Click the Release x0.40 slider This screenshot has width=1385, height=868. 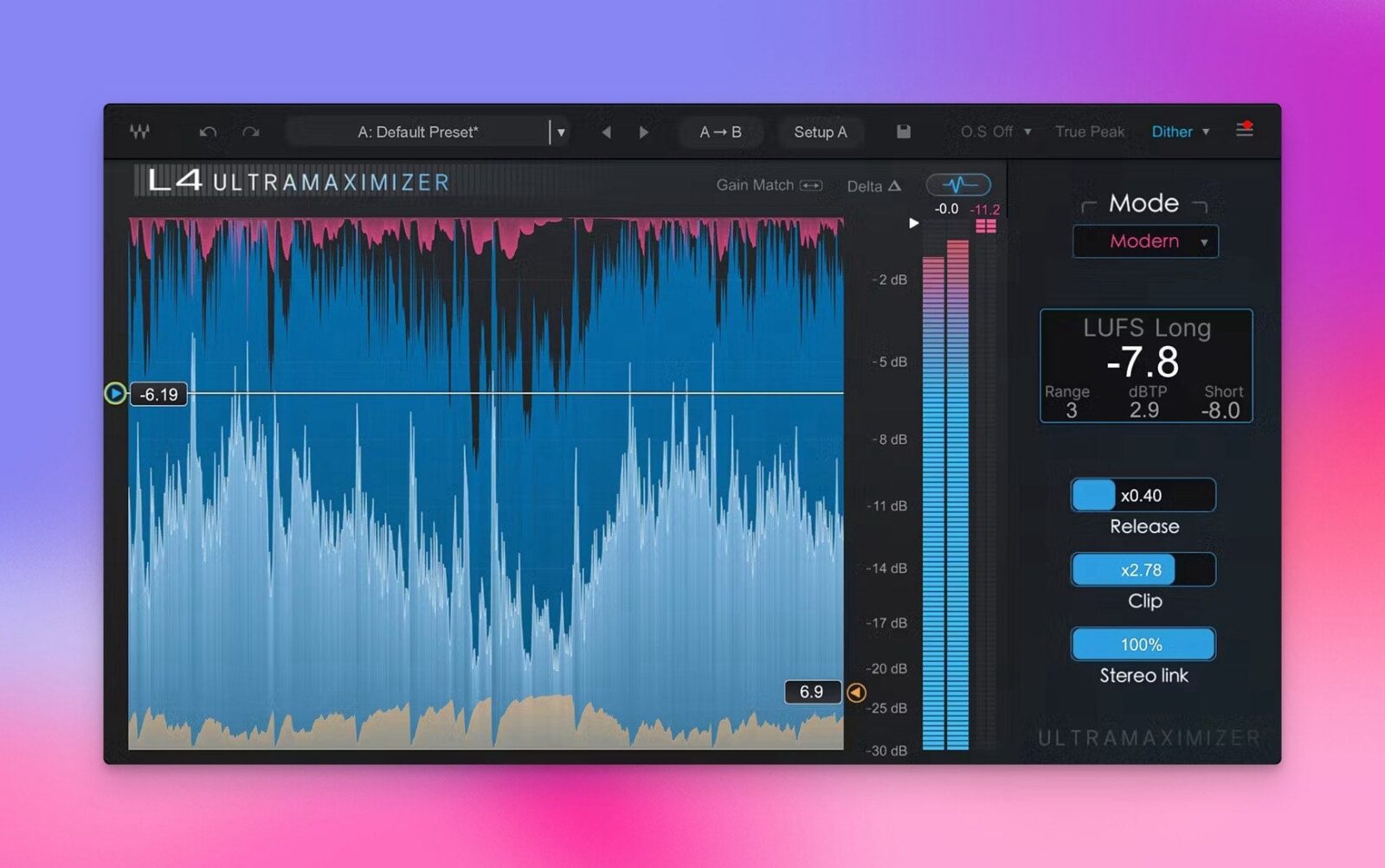(1143, 495)
